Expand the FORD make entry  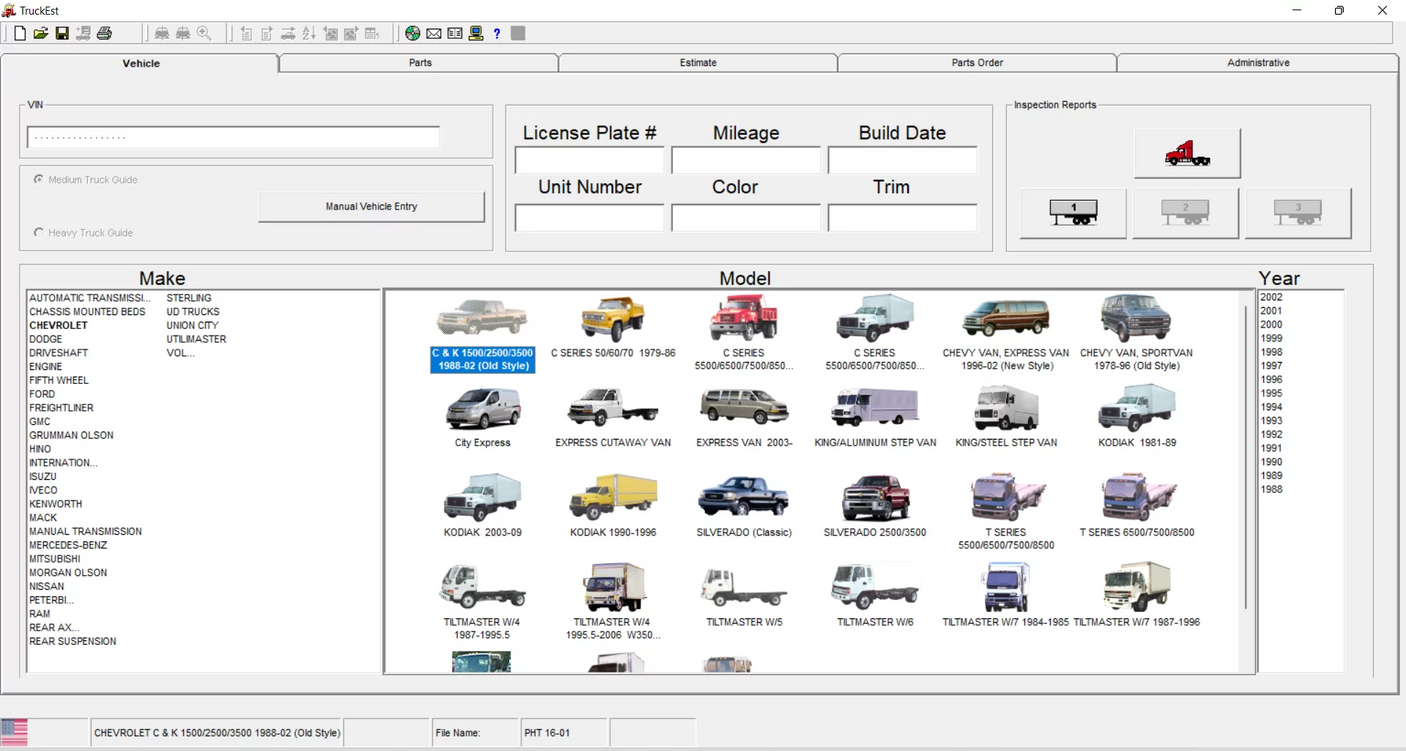[42, 394]
